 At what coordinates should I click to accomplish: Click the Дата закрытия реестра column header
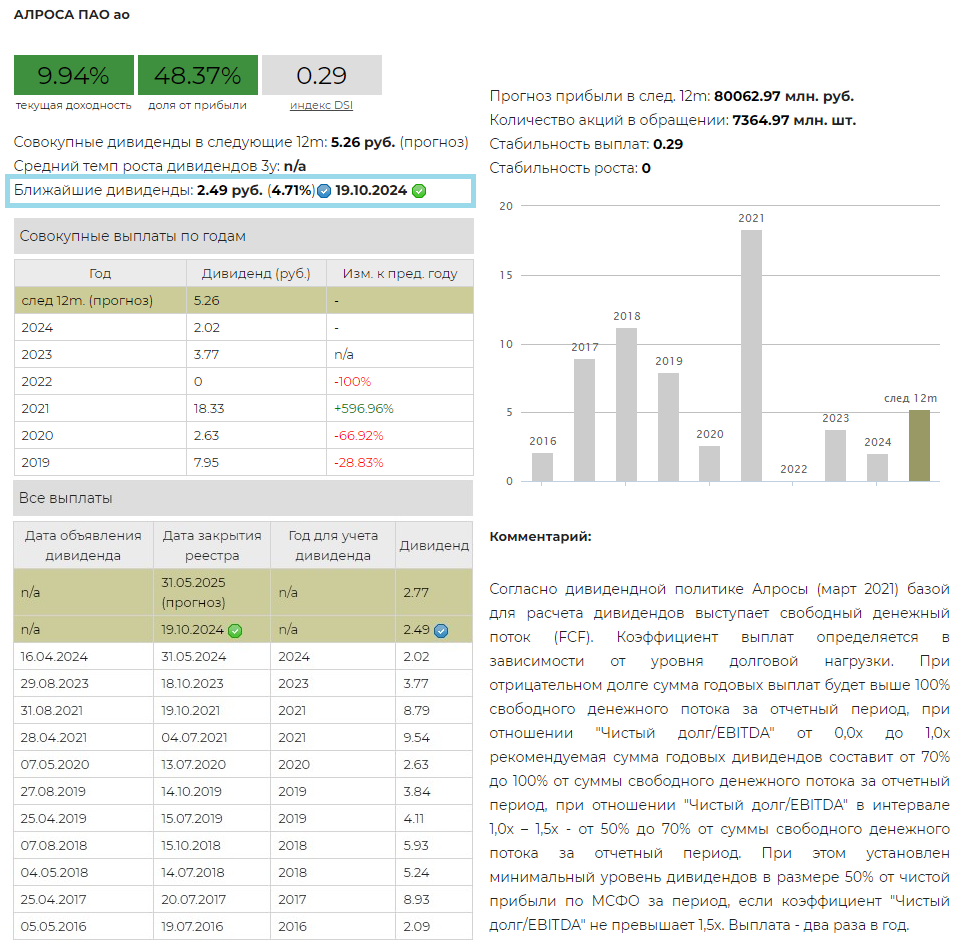[212, 545]
